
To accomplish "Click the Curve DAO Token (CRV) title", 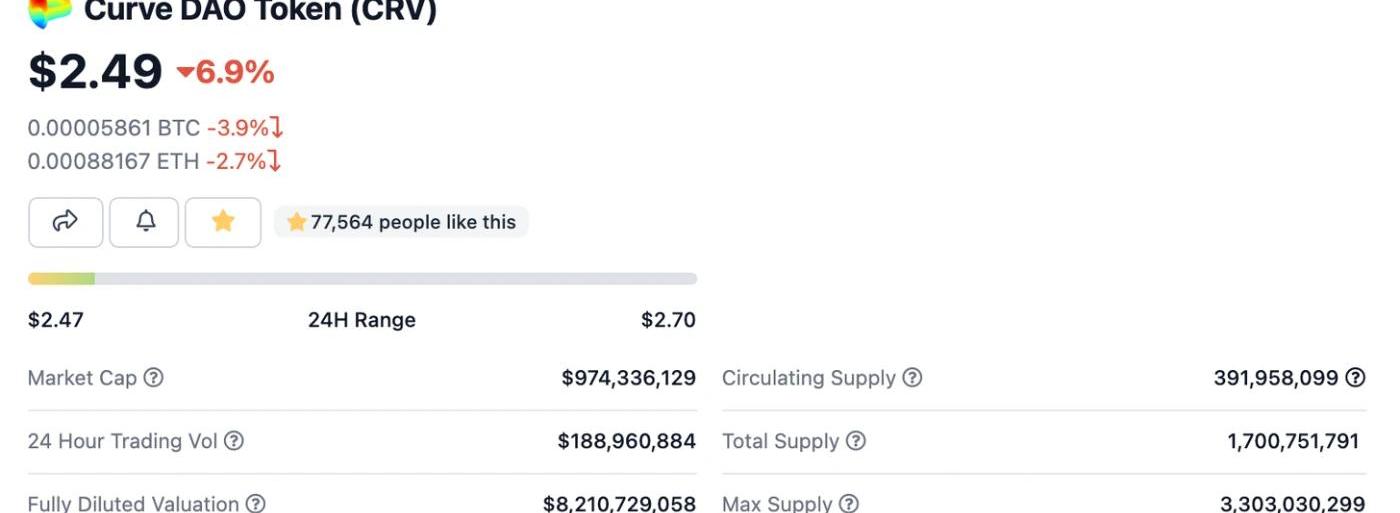I will (x=260, y=11).
